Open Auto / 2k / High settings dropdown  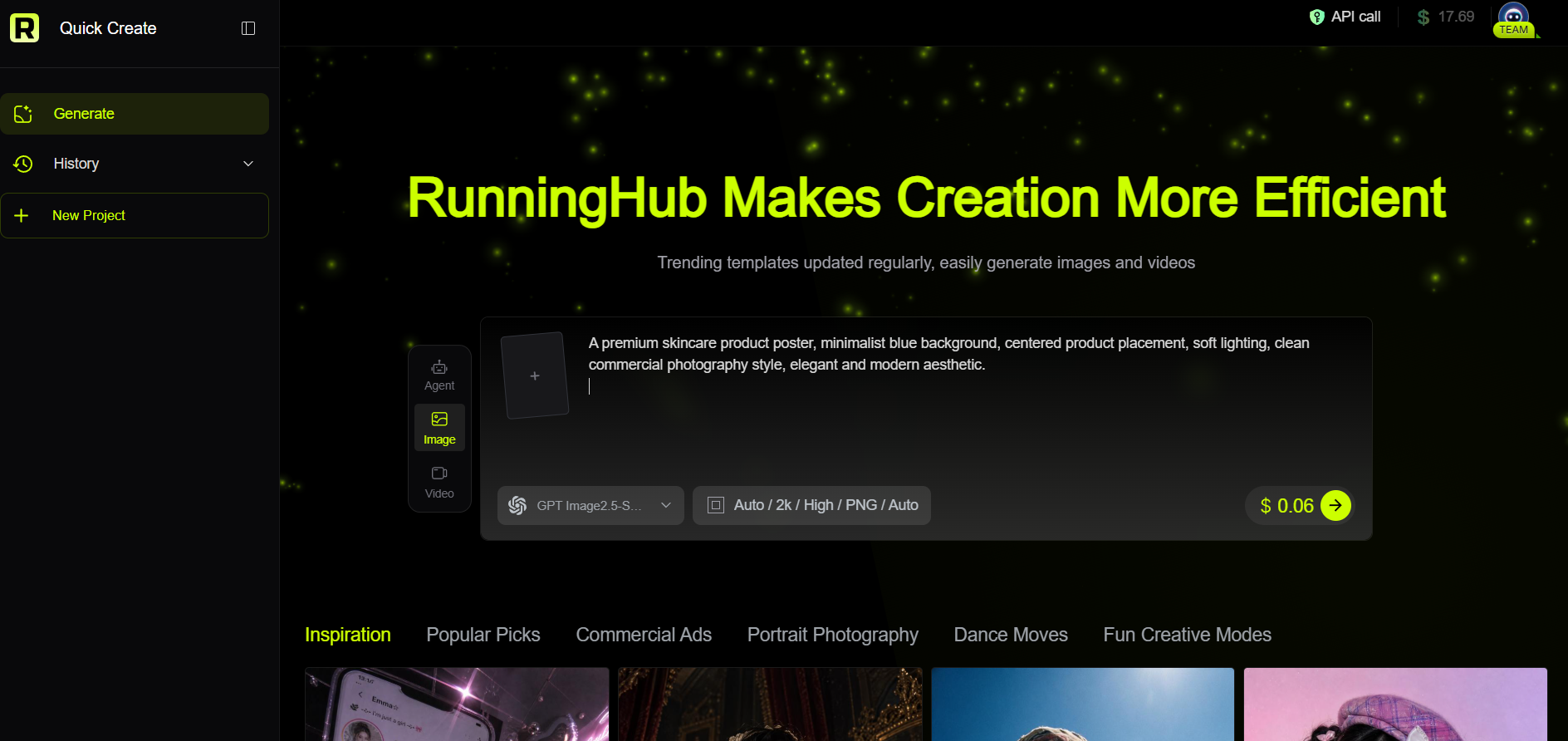click(x=811, y=505)
